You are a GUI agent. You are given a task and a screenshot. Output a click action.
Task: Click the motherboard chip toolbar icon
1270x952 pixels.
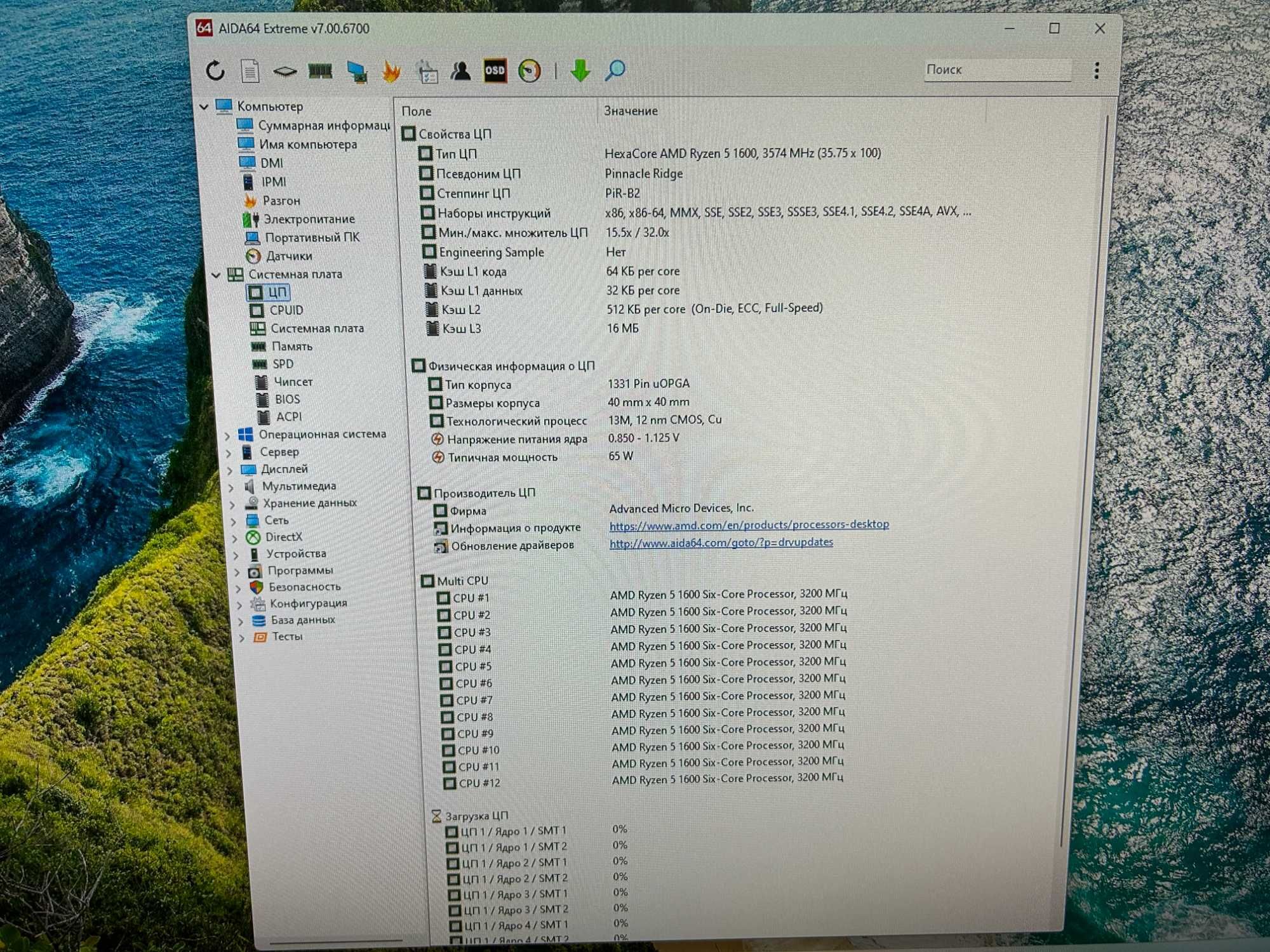pyautogui.click(x=285, y=71)
